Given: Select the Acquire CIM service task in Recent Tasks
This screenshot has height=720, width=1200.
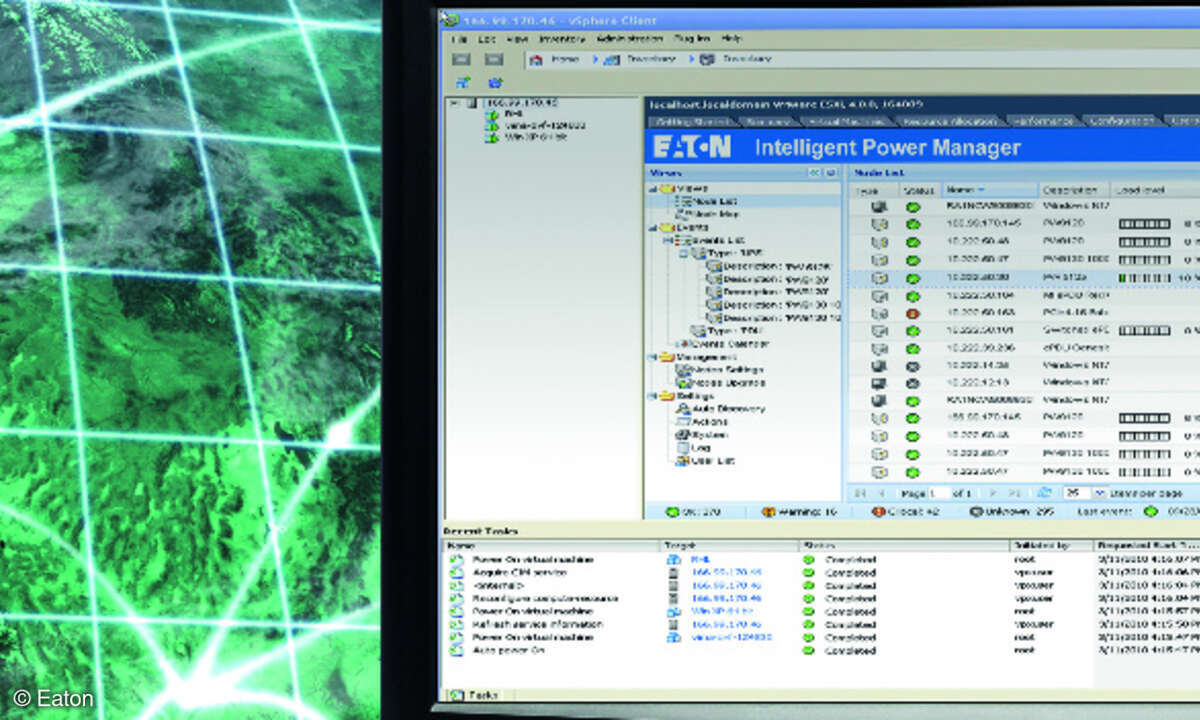Looking at the screenshot, I should pos(820,573).
